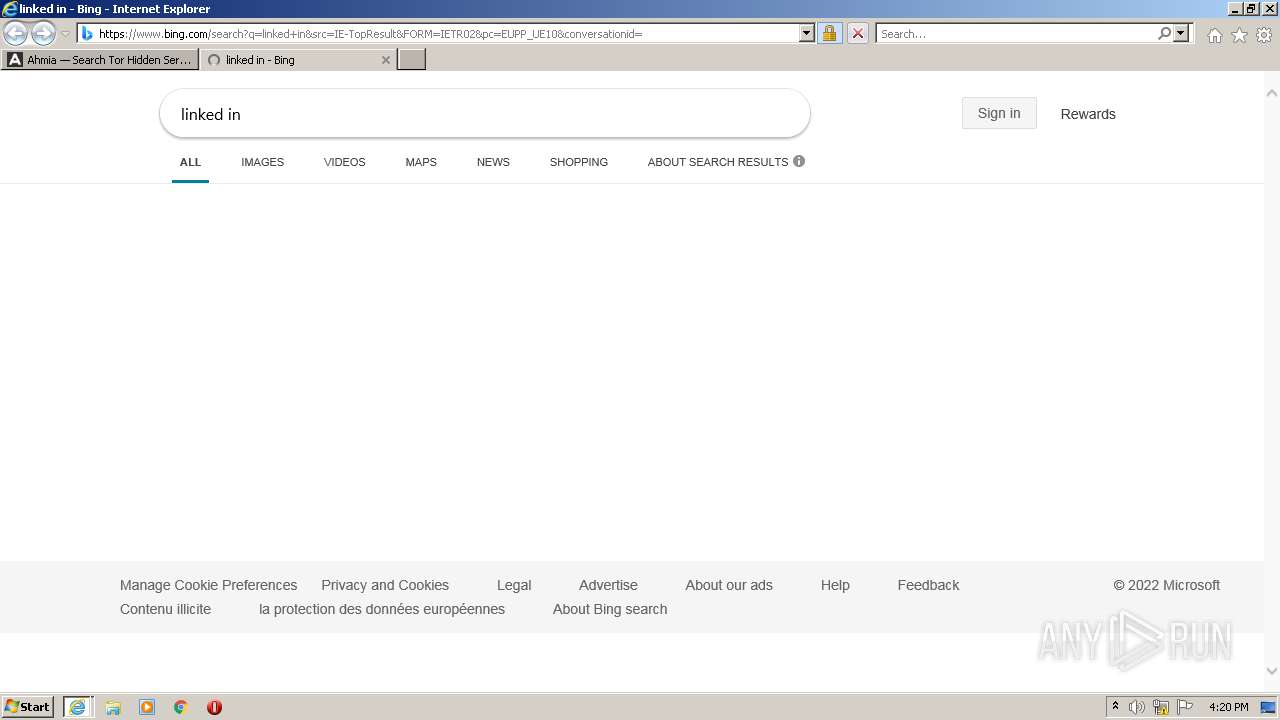Viewport: 1280px width, 720px height.
Task: Click the volume speaker tray icon
Action: (1137, 707)
